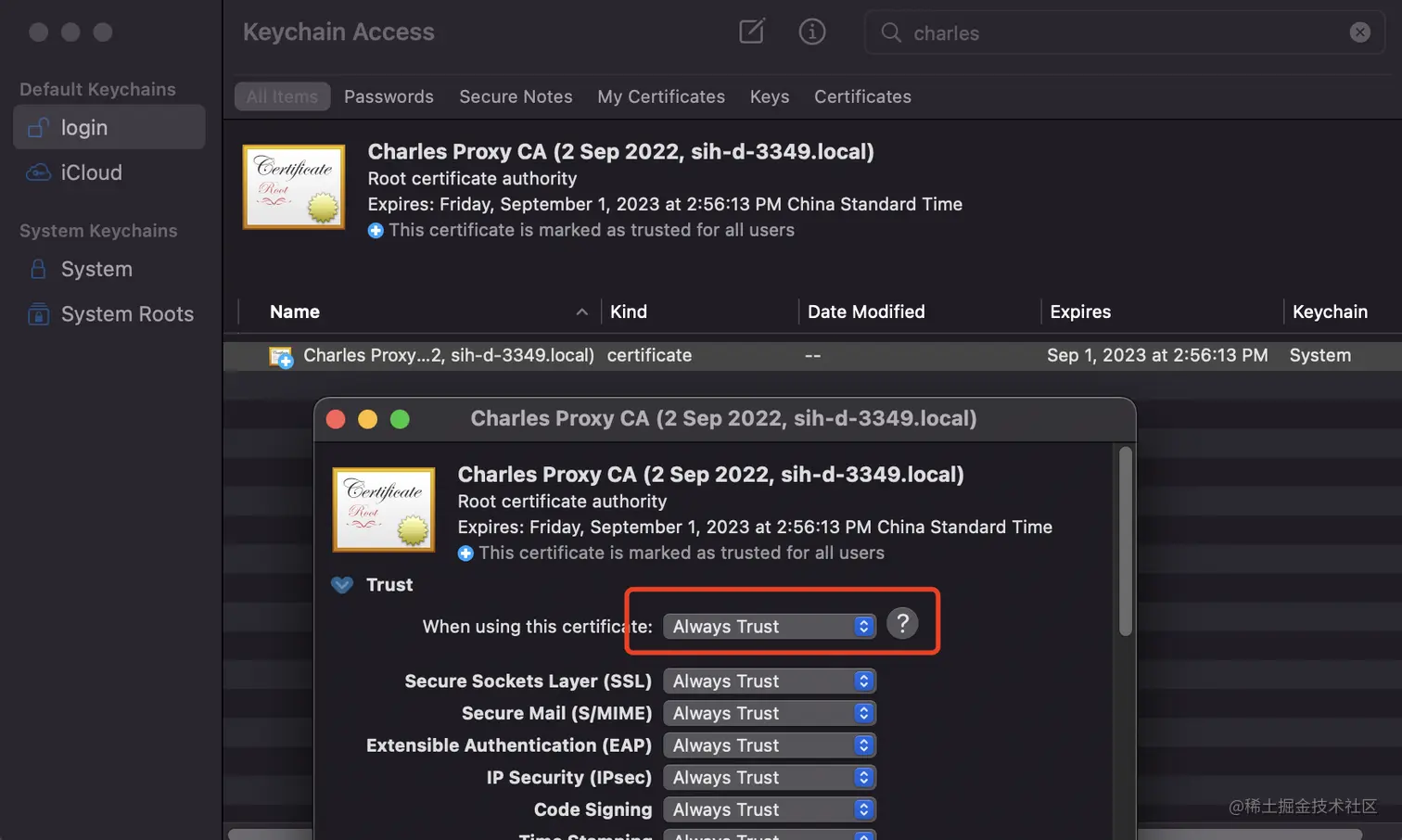The height and width of the screenshot is (840, 1402).
Task: Switch to the Certificates tab
Action: tap(862, 96)
